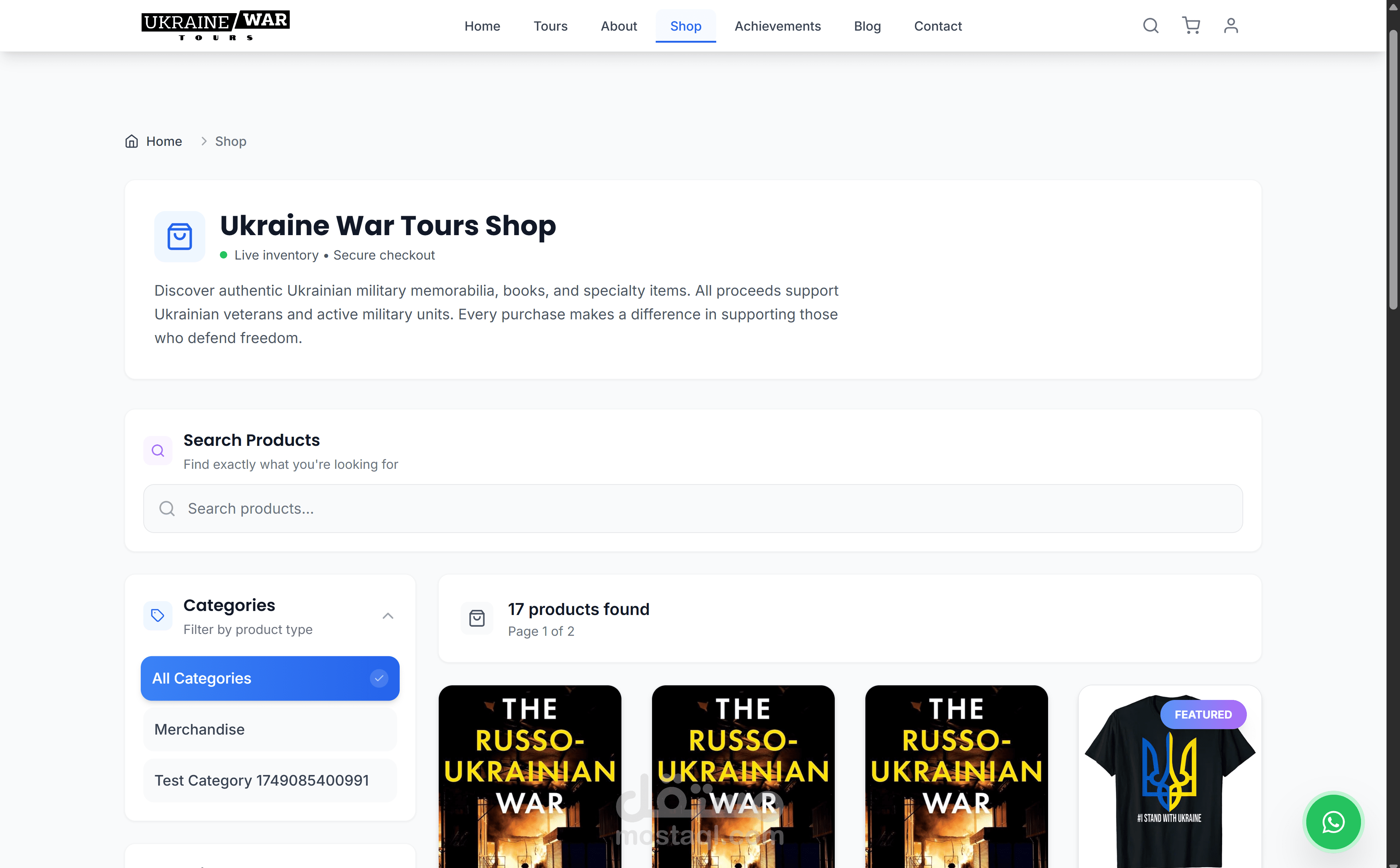
Task: Open the user account icon
Action: (x=1230, y=26)
